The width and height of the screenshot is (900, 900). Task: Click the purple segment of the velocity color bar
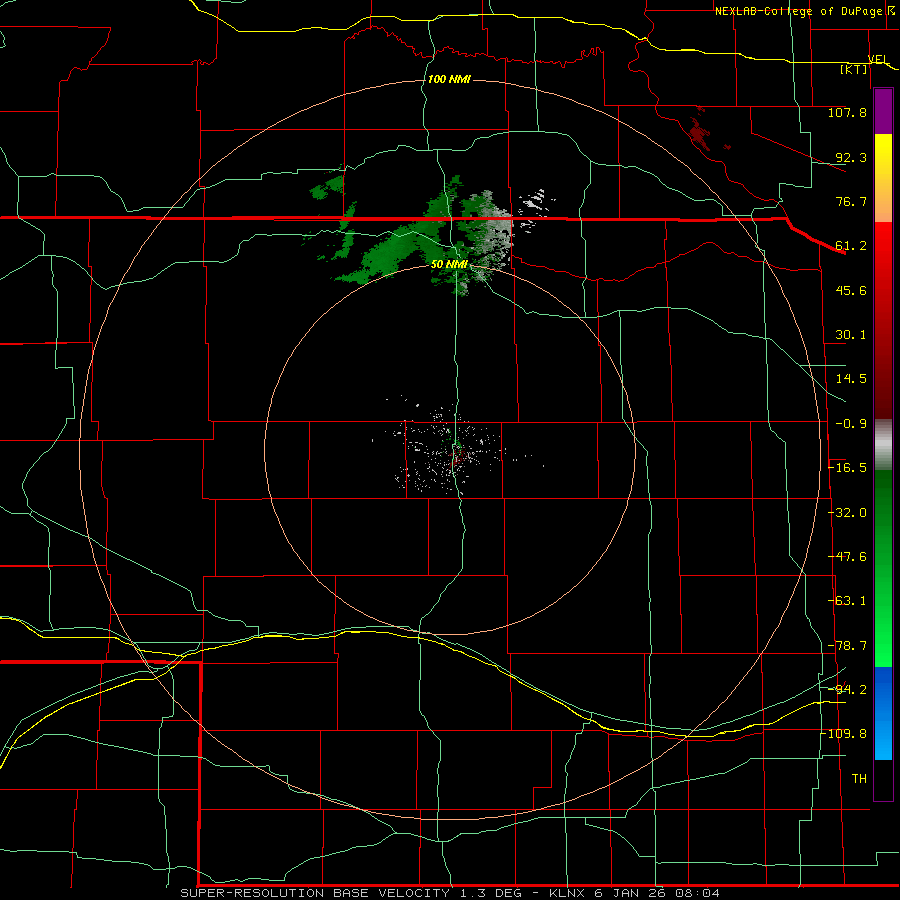click(x=883, y=112)
